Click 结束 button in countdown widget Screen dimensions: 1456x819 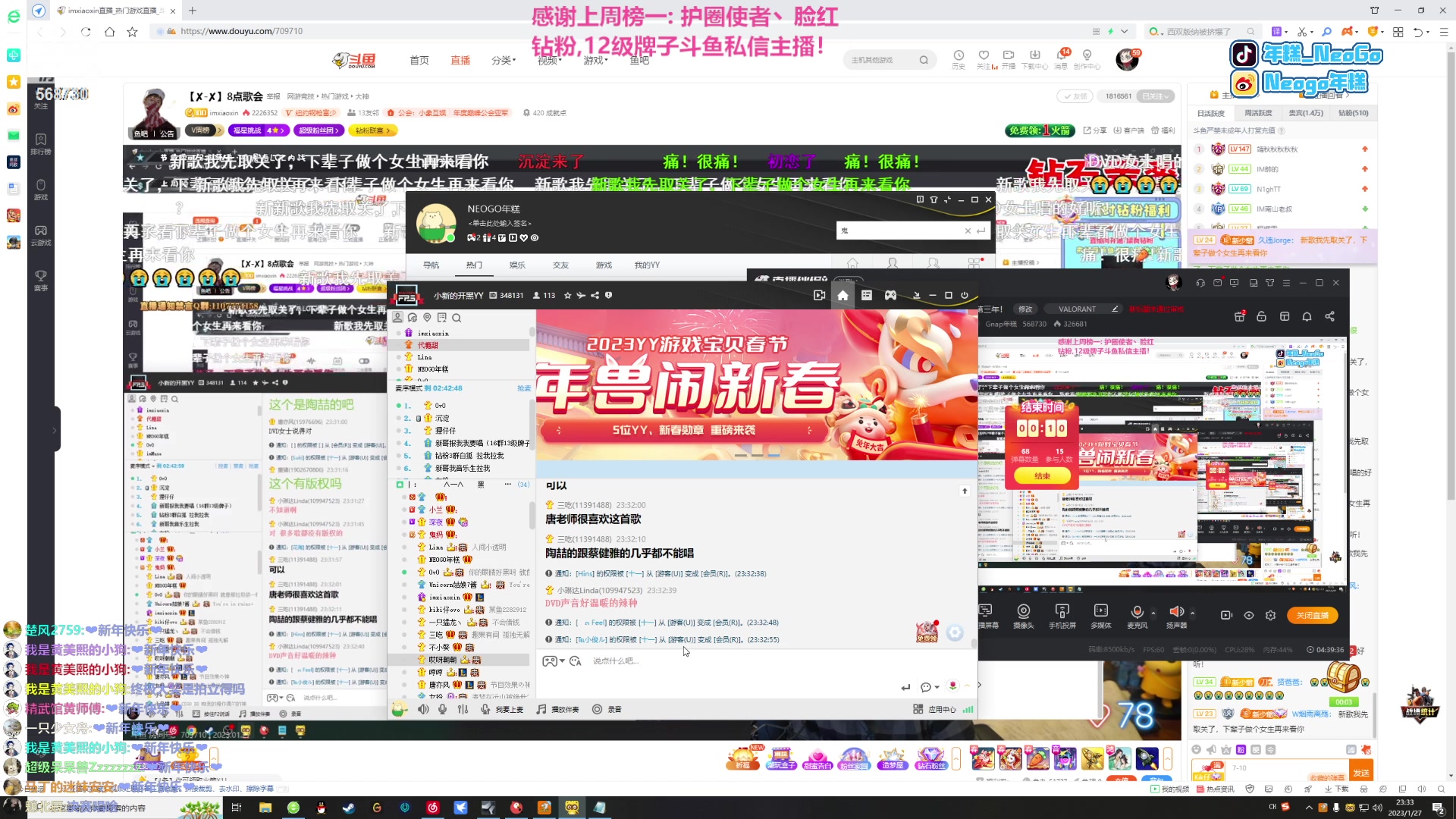tap(1042, 476)
